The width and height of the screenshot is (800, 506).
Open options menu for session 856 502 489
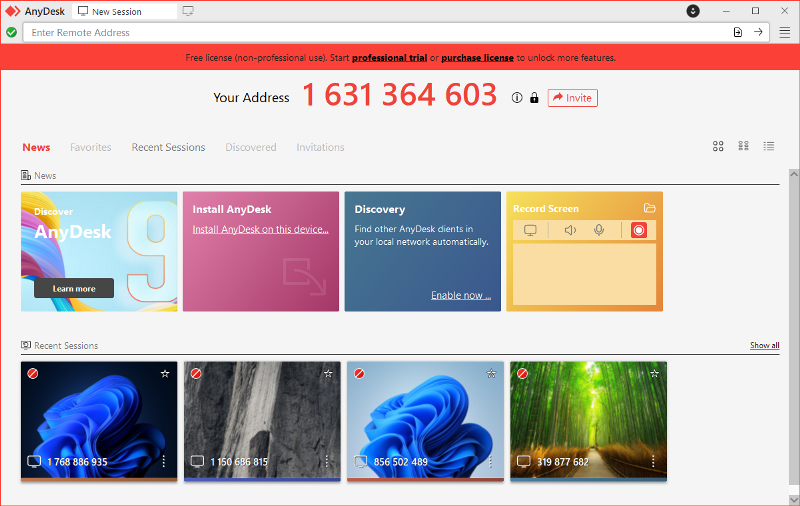tap(490, 462)
